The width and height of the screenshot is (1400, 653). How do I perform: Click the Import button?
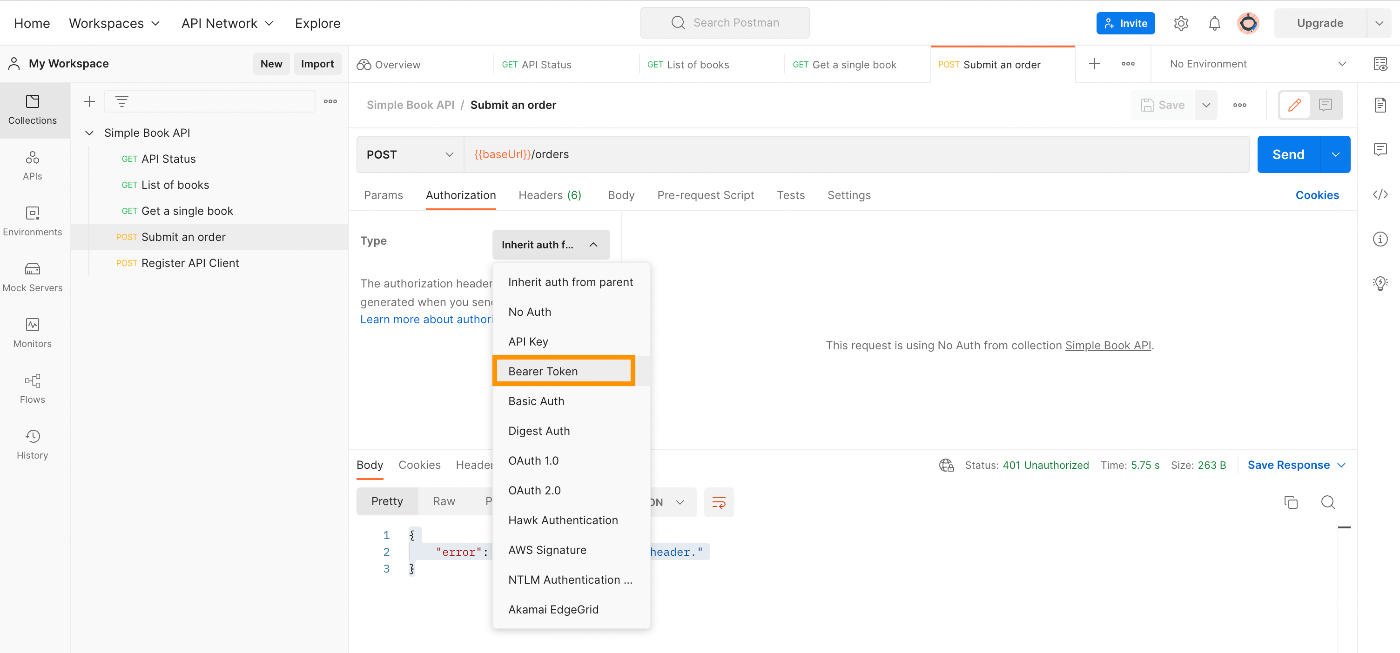(318, 64)
